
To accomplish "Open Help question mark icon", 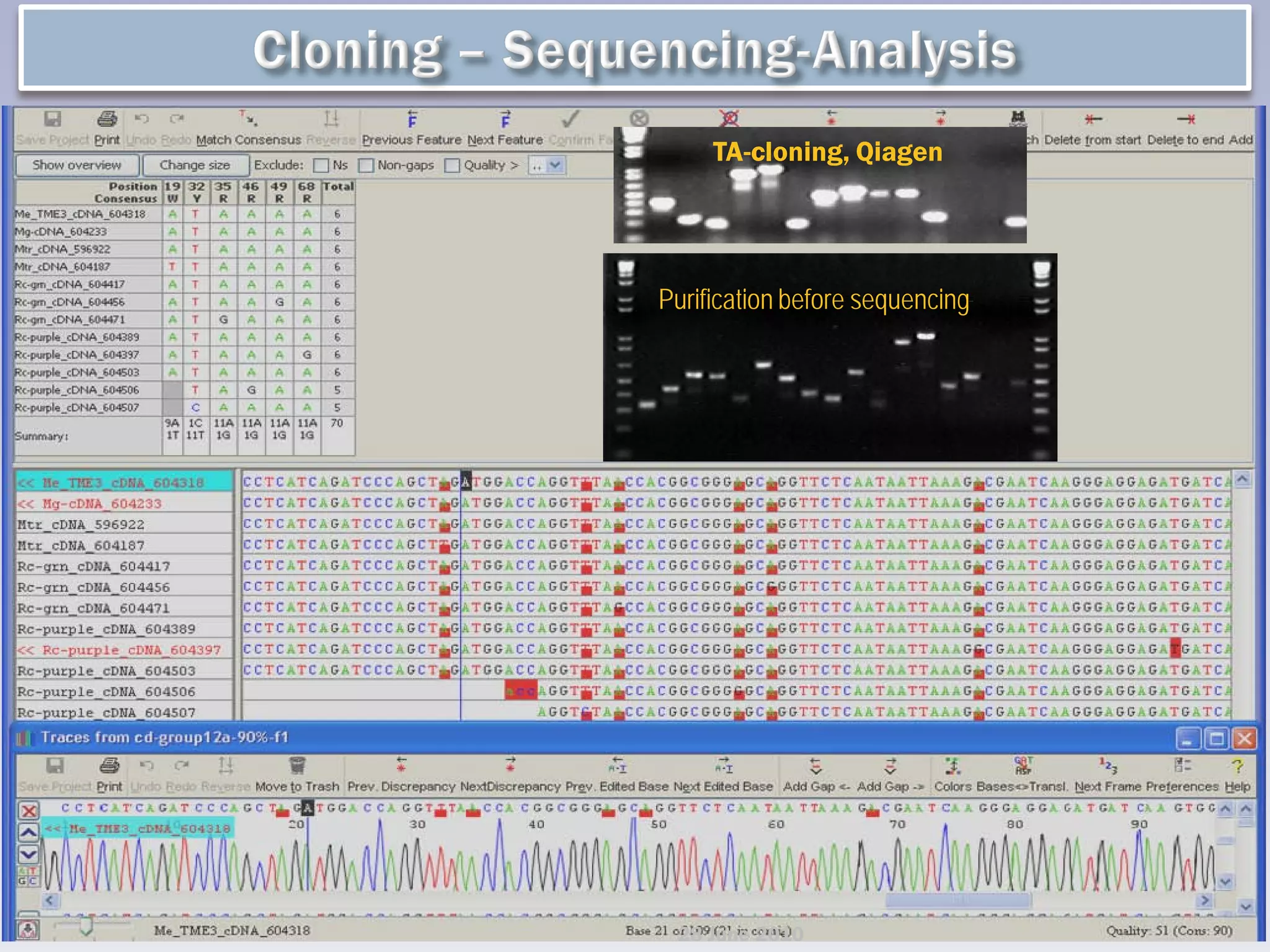I will (1237, 766).
